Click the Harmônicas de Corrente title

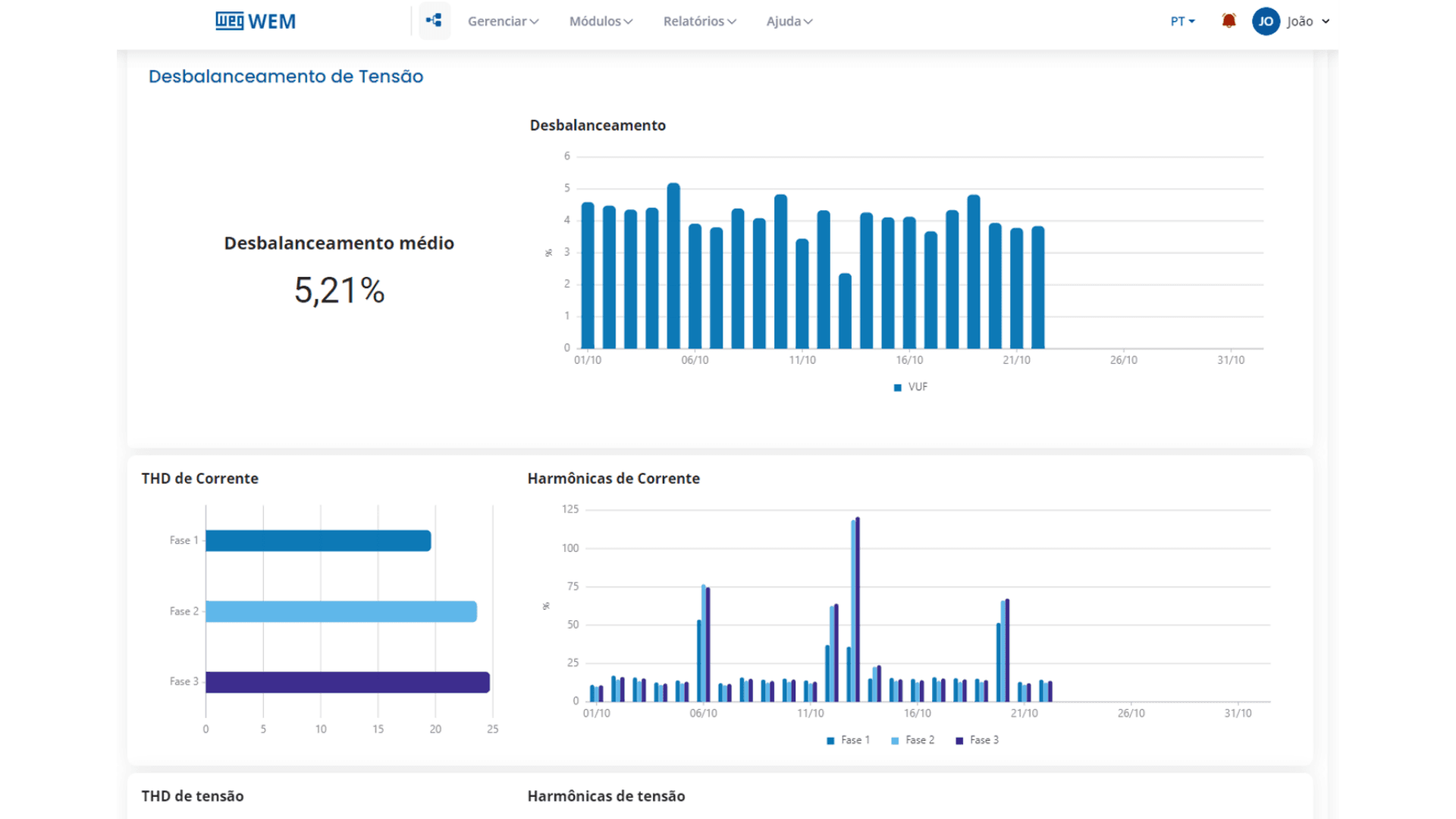click(x=613, y=479)
